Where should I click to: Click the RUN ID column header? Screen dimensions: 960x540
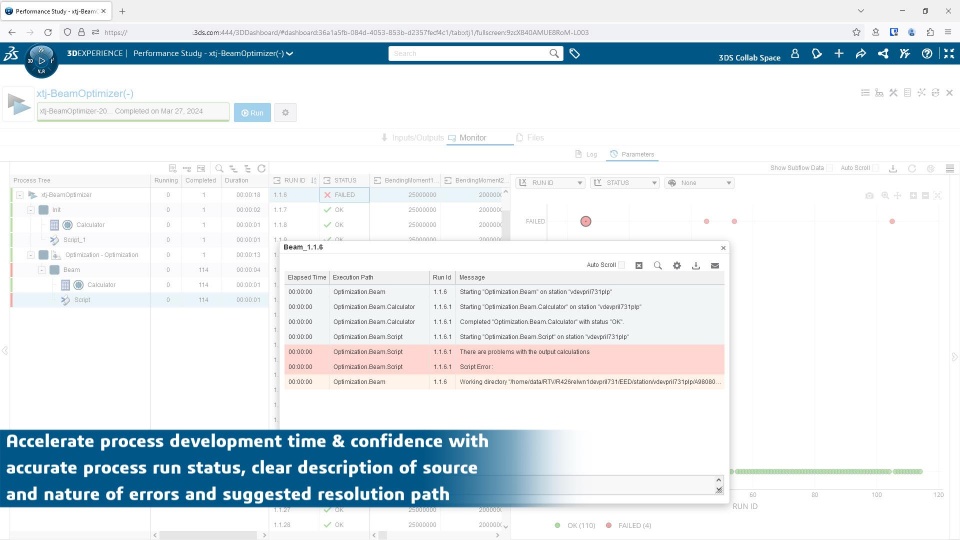click(x=294, y=181)
